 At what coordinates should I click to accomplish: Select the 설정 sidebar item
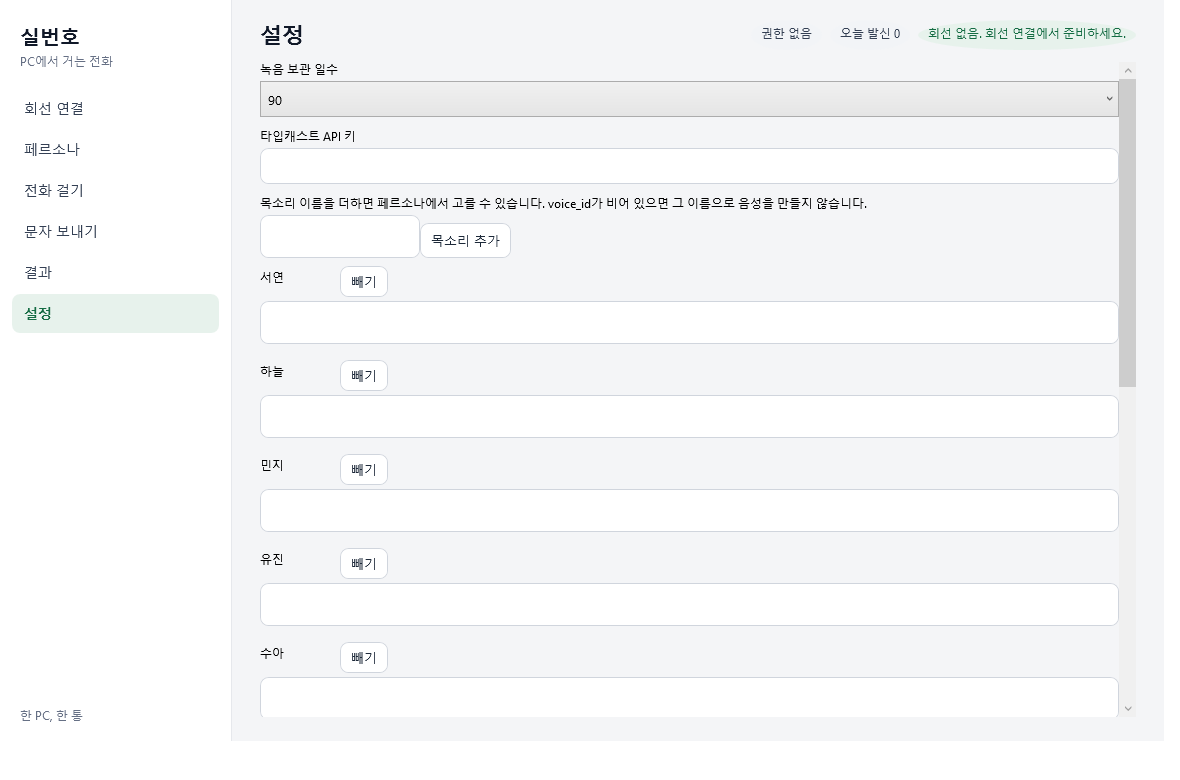pos(115,313)
